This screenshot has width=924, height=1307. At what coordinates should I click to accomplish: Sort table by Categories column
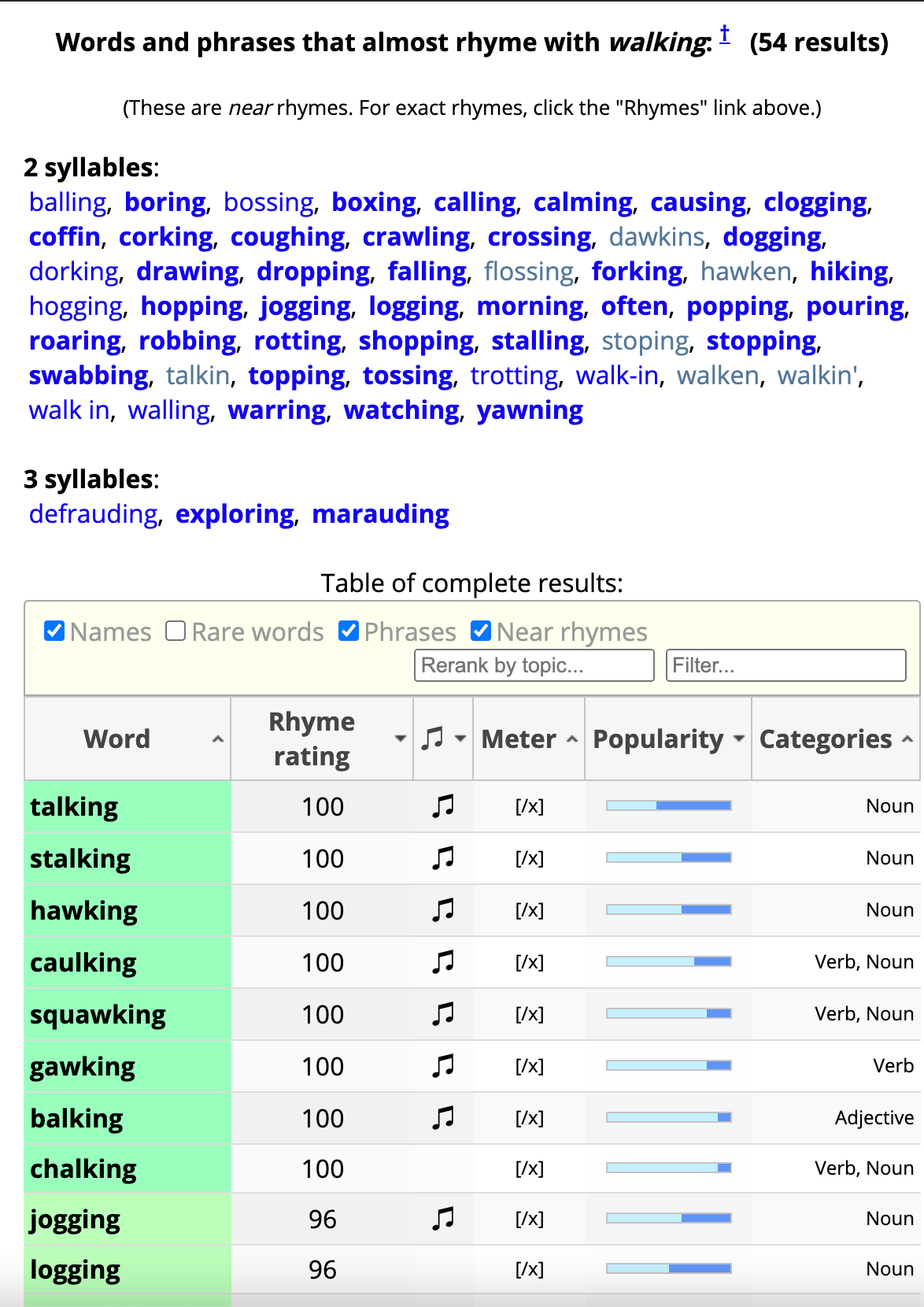(x=836, y=739)
